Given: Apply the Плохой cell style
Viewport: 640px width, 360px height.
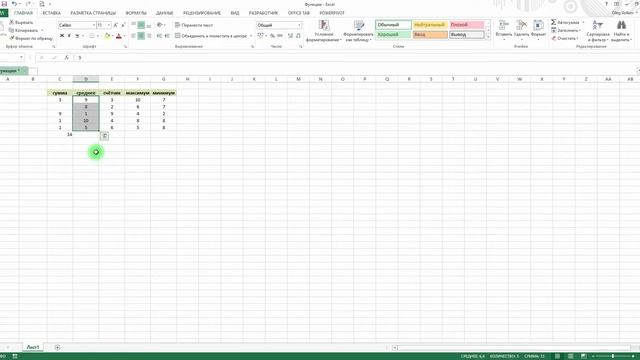Looking at the screenshot, I should pos(467,25).
